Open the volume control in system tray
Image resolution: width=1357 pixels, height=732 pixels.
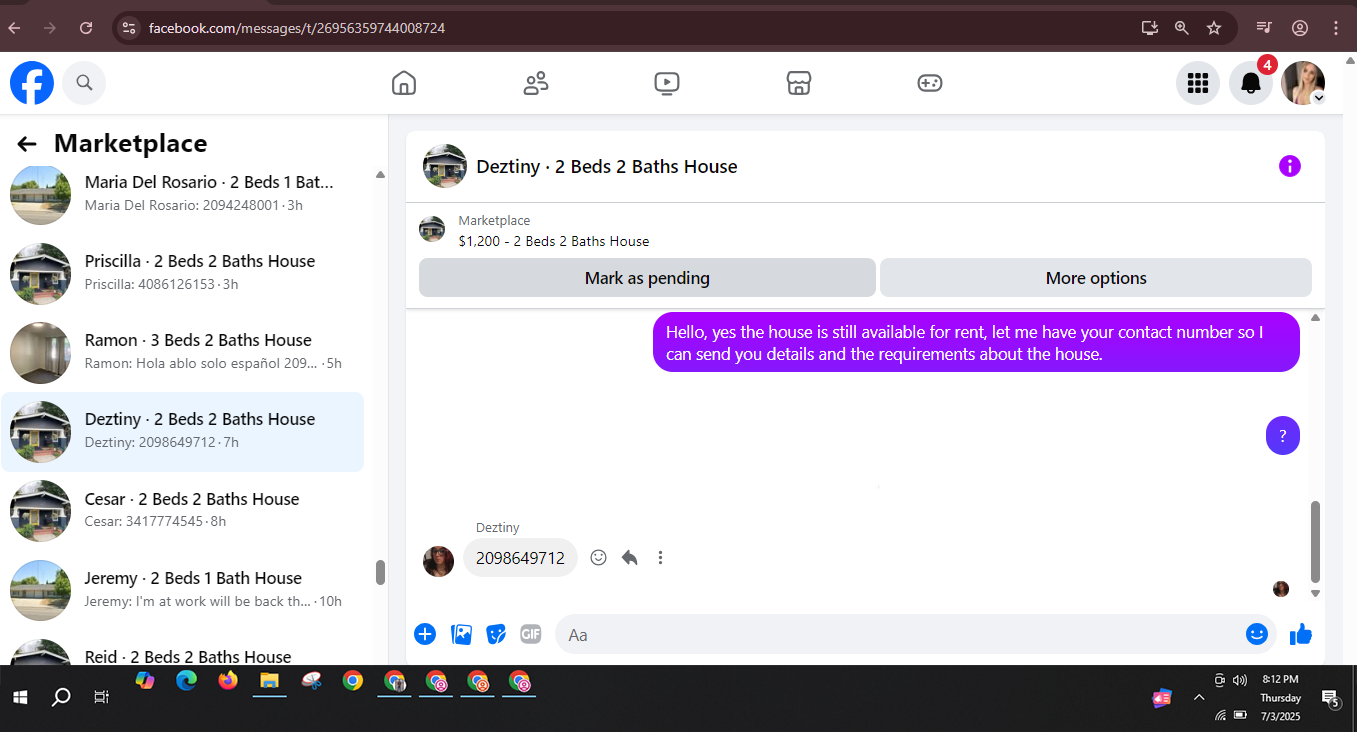pos(1240,680)
